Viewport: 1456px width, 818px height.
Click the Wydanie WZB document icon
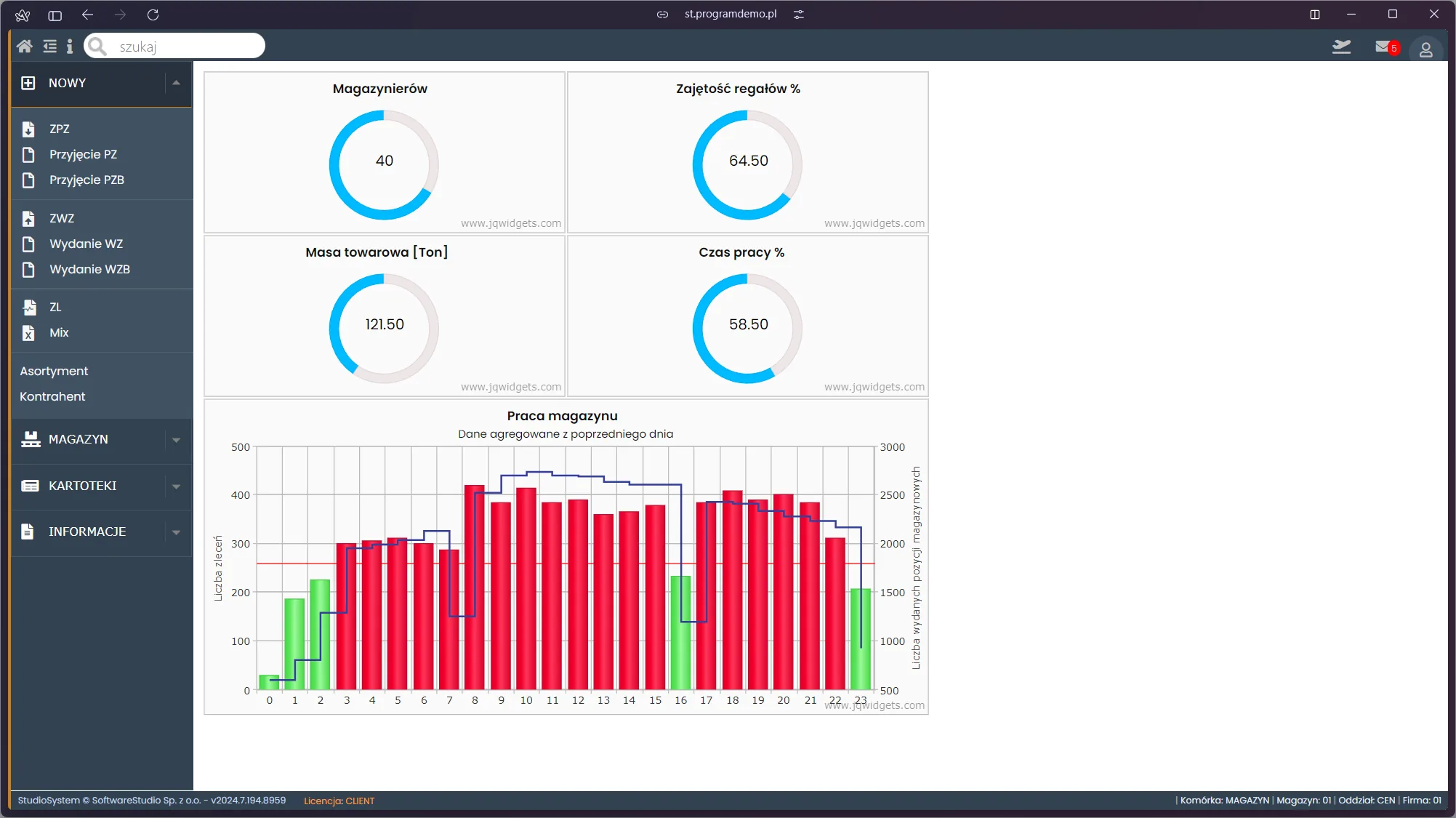28,269
